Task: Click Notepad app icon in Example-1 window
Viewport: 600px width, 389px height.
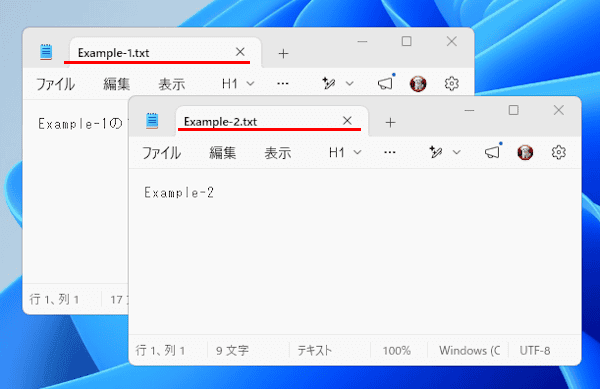Action: (x=46, y=52)
